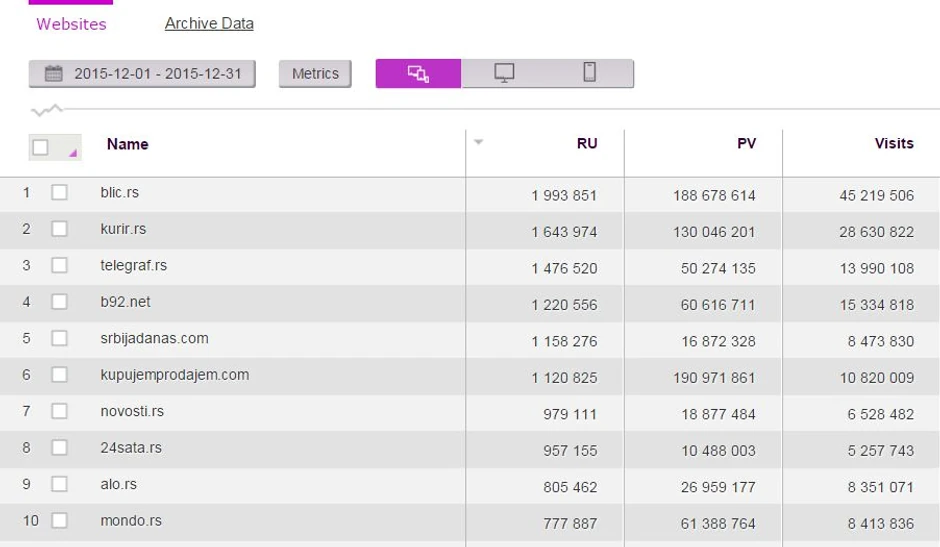Toggle the select-all header checkbox
Image resolution: width=940 pixels, height=547 pixels.
[41, 147]
